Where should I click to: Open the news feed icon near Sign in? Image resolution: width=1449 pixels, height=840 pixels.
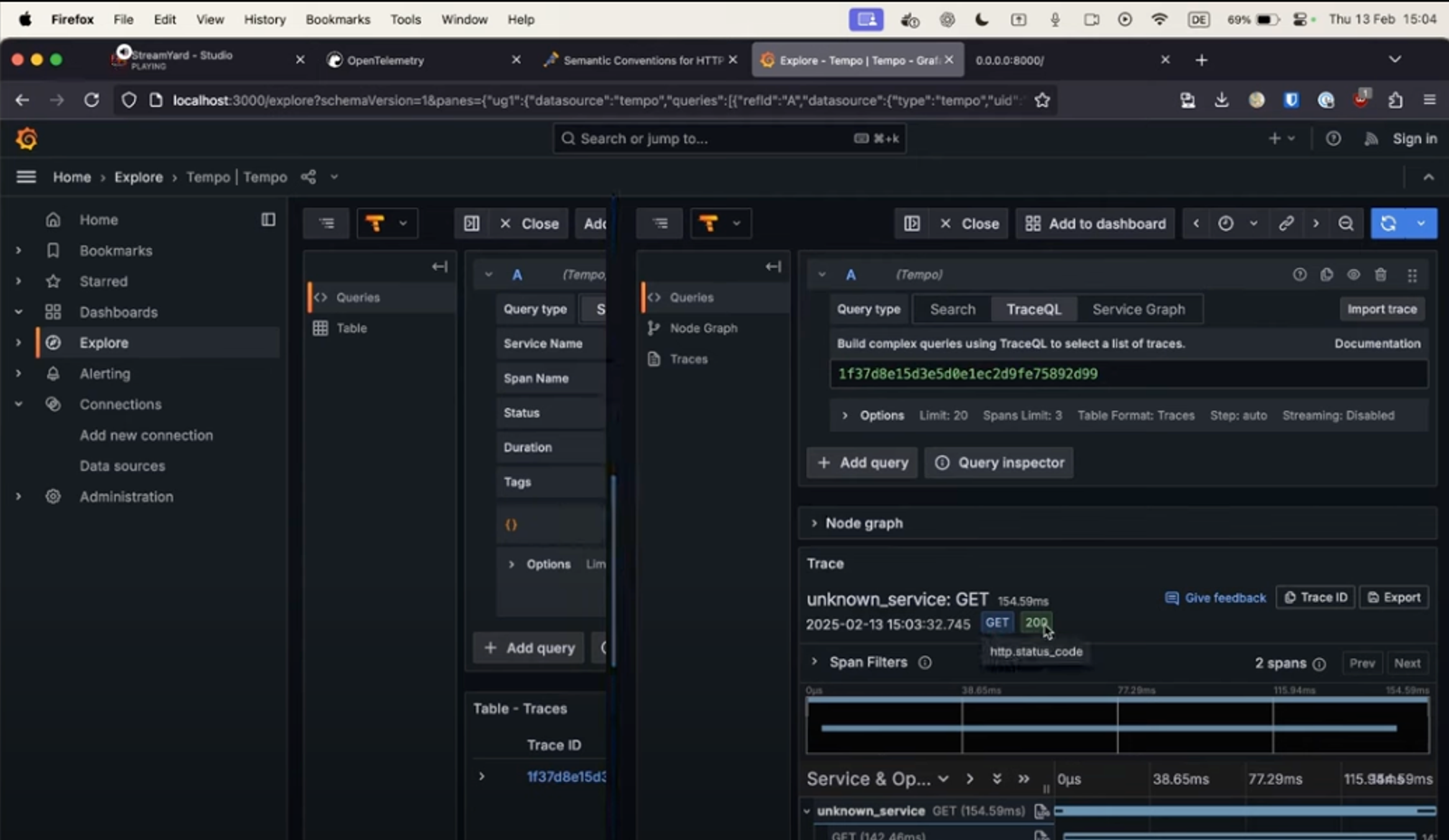click(x=1371, y=138)
